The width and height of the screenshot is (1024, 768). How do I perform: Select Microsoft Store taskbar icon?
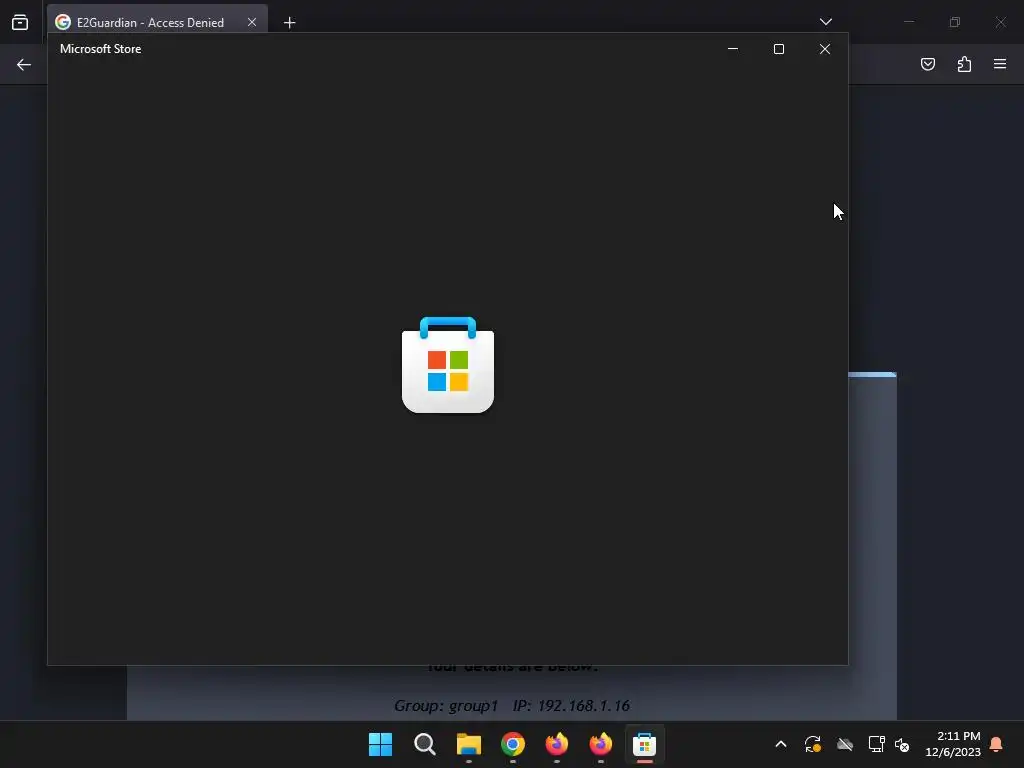pos(645,744)
